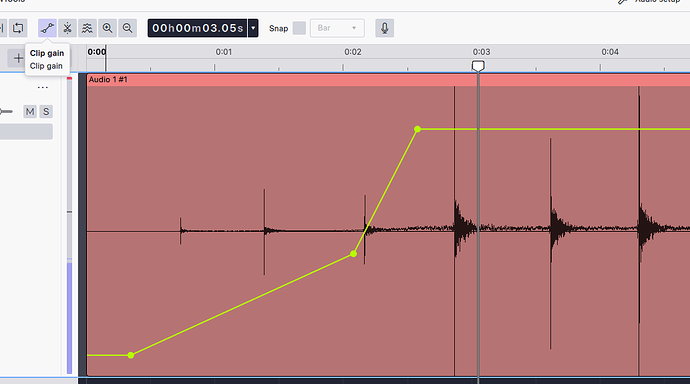Screen dimensions: 690x384
Task: Click the zoom out magnifier
Action: 128,28
